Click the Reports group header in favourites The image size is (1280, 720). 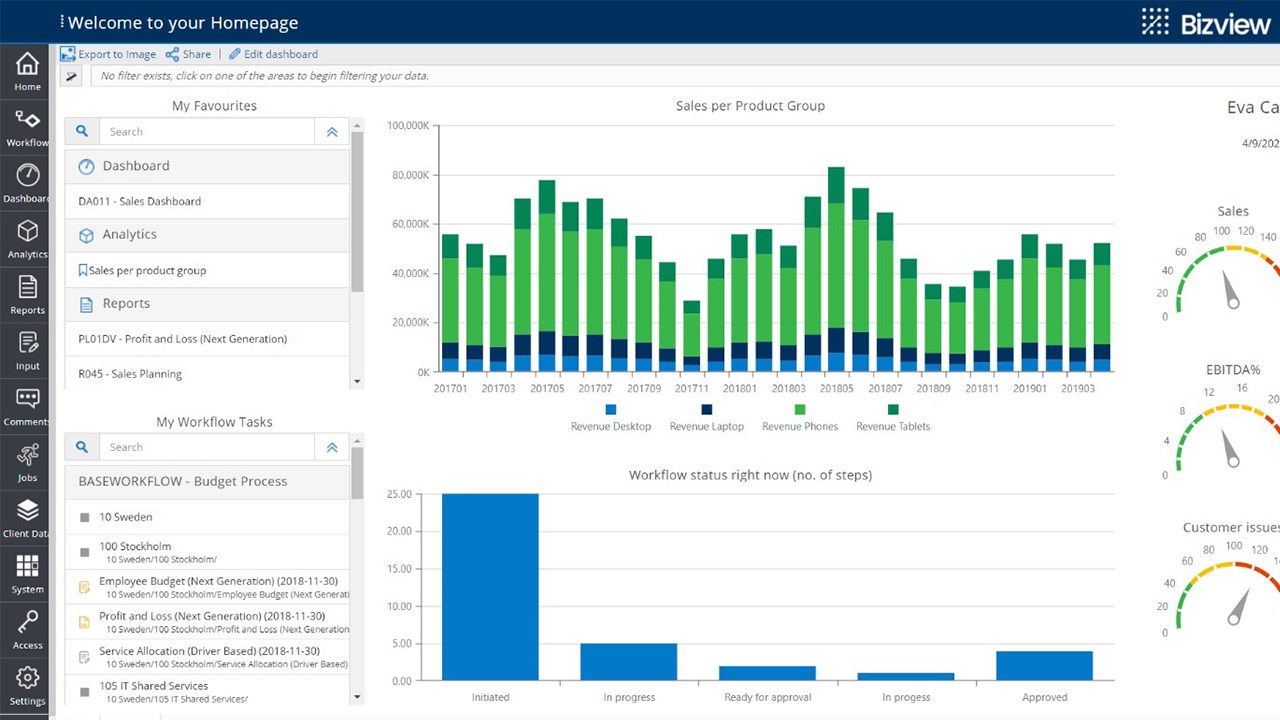coord(207,303)
